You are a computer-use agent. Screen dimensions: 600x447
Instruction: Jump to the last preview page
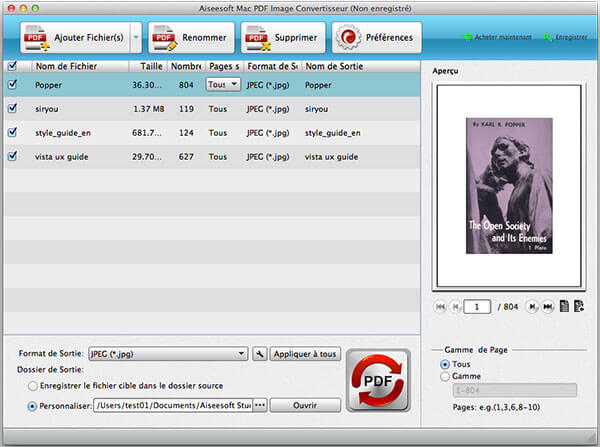(x=548, y=307)
